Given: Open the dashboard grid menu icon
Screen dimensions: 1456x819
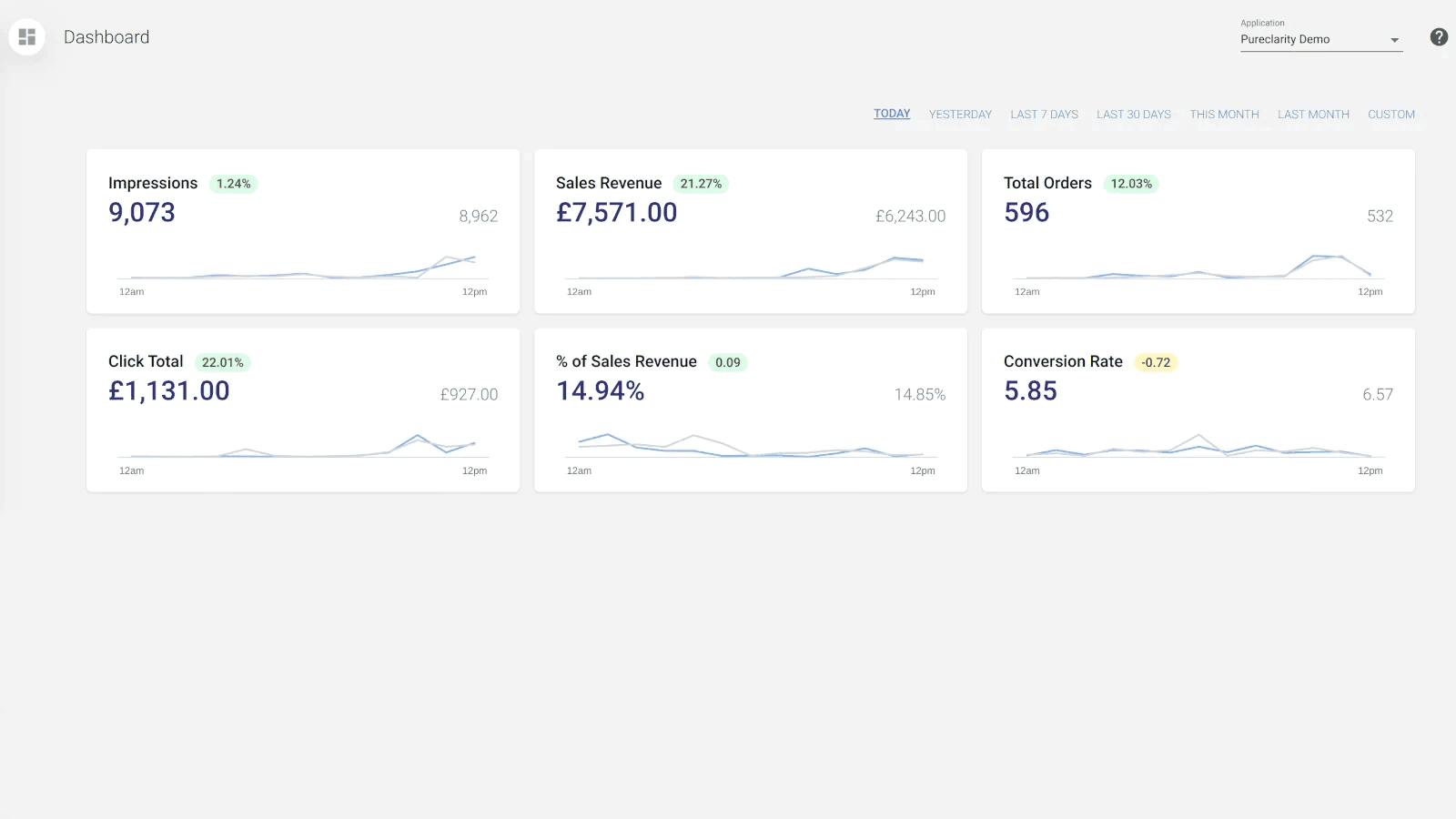Looking at the screenshot, I should [x=27, y=37].
